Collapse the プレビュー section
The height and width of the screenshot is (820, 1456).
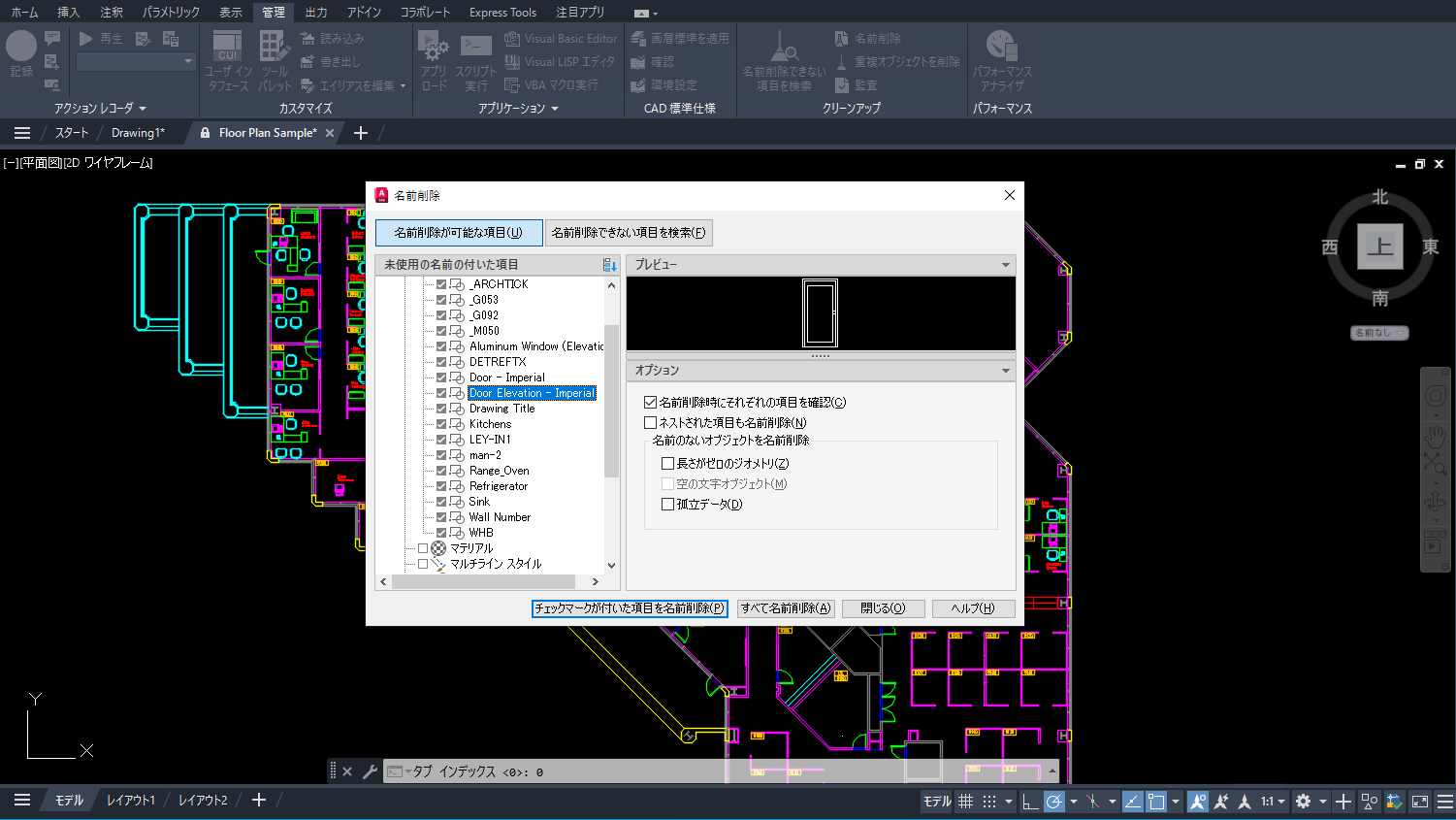pos(1006,264)
